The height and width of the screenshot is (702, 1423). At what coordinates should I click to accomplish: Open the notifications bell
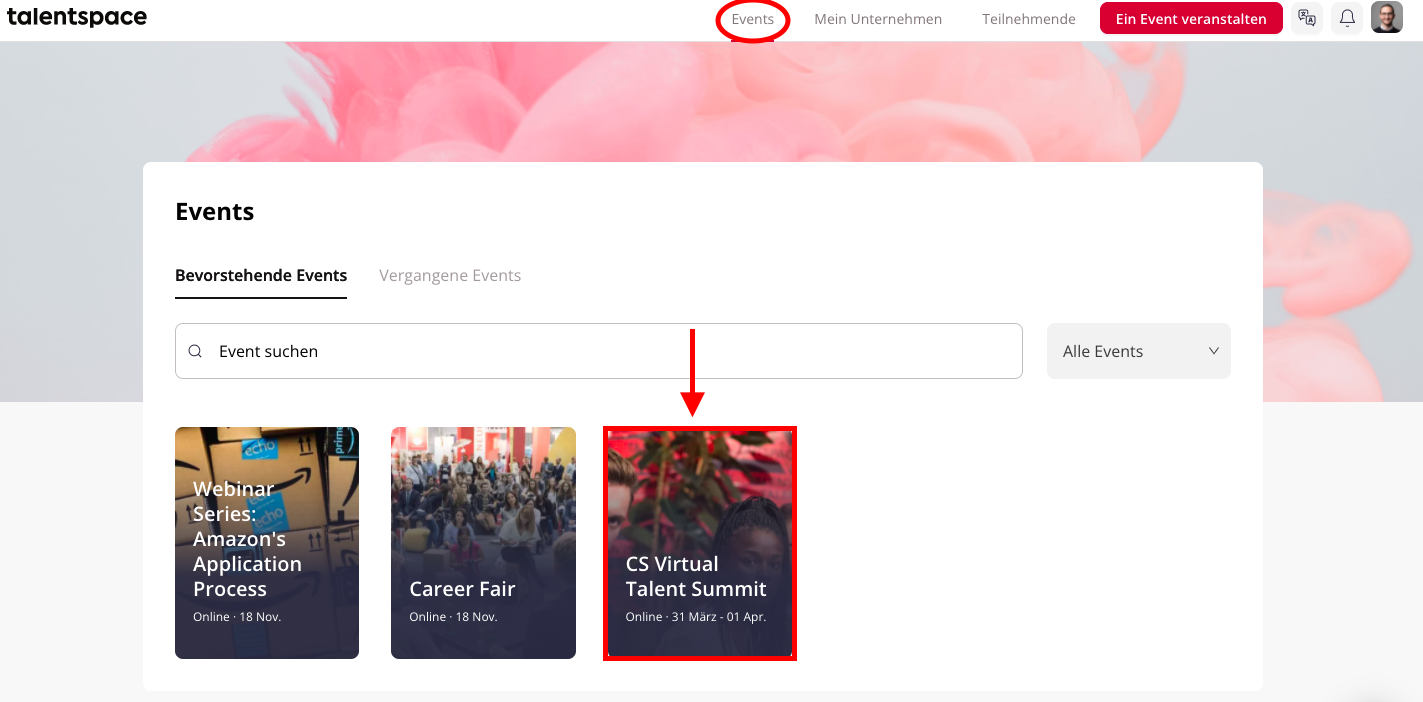pos(1347,18)
